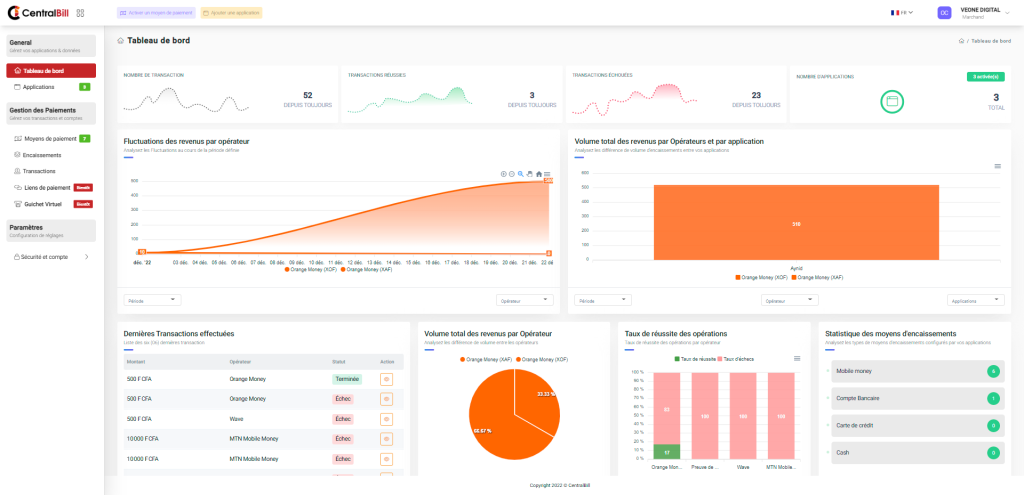
Task: Select Tableau de bord in the sidebar
Action: 51,71
